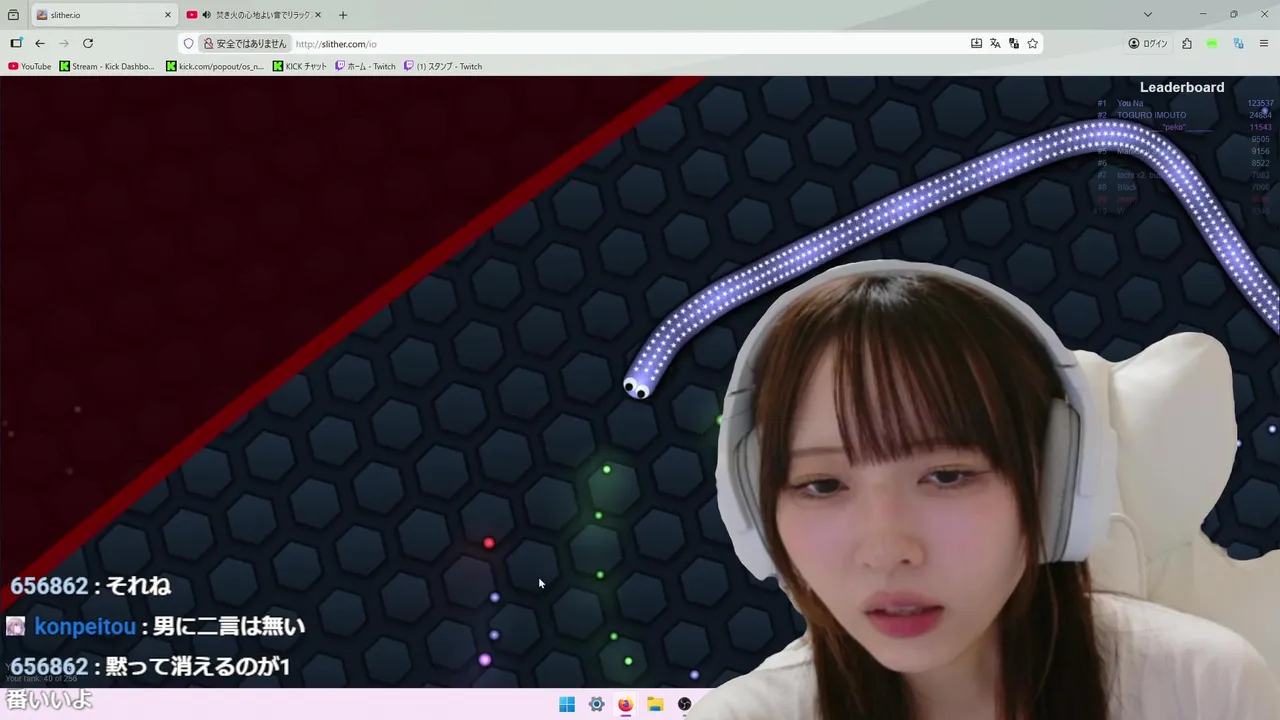Go back one page
The image size is (1280, 720).
point(40,43)
